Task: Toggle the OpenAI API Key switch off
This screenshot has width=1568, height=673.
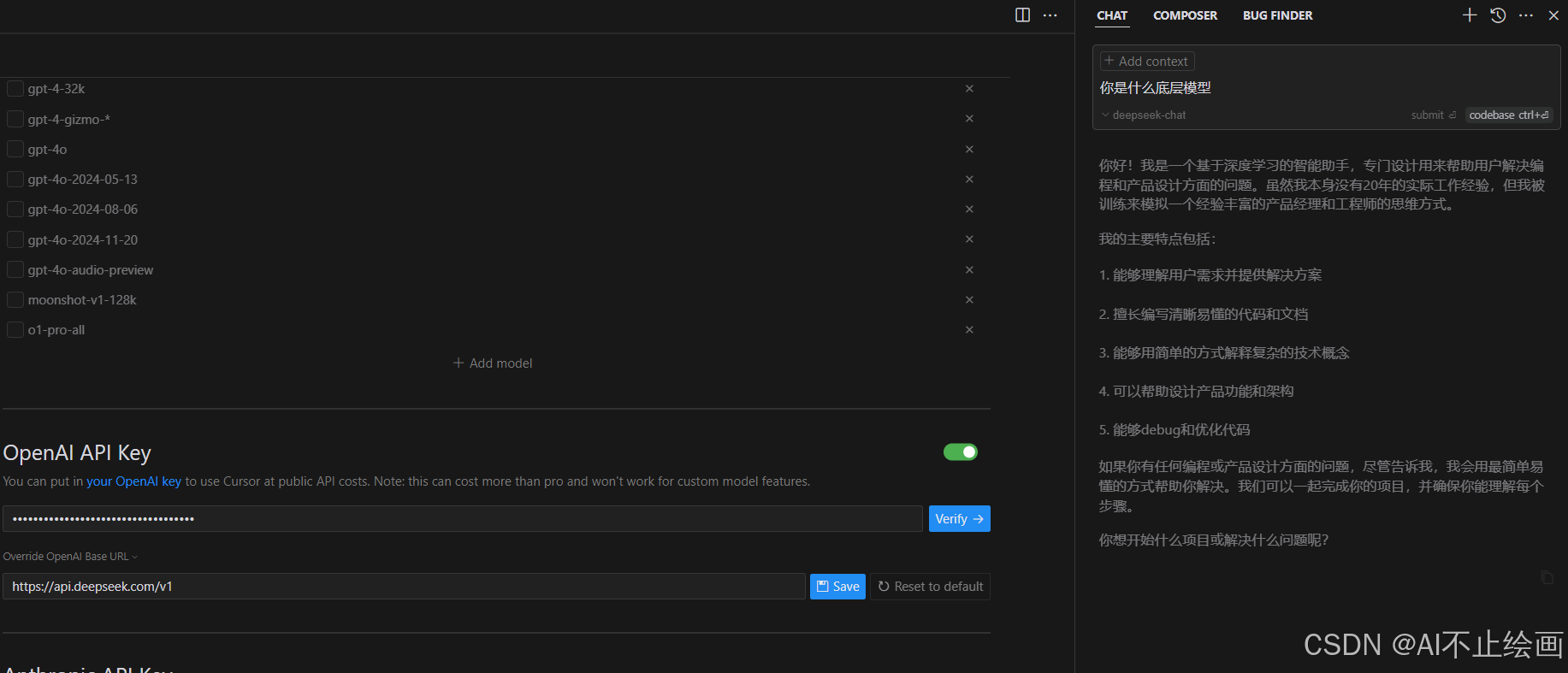Action: pyautogui.click(x=961, y=452)
